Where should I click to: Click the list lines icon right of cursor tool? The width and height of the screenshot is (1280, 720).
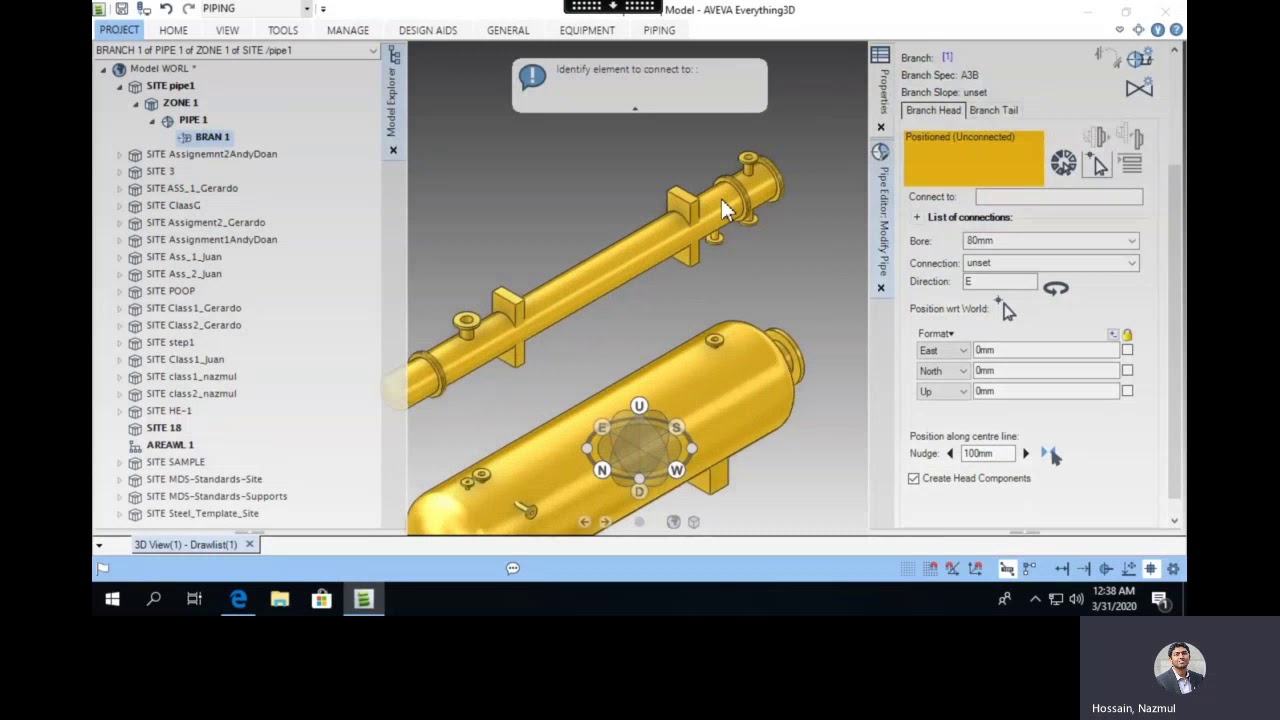tap(1131, 164)
